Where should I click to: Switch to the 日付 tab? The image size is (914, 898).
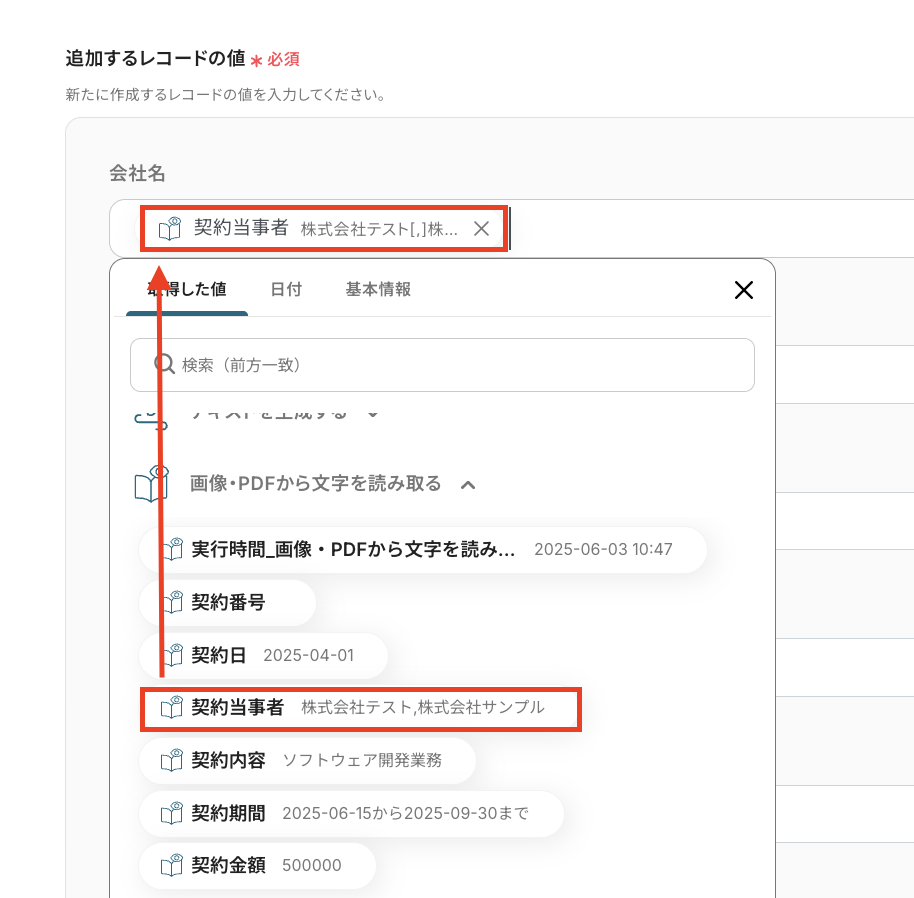[286, 289]
